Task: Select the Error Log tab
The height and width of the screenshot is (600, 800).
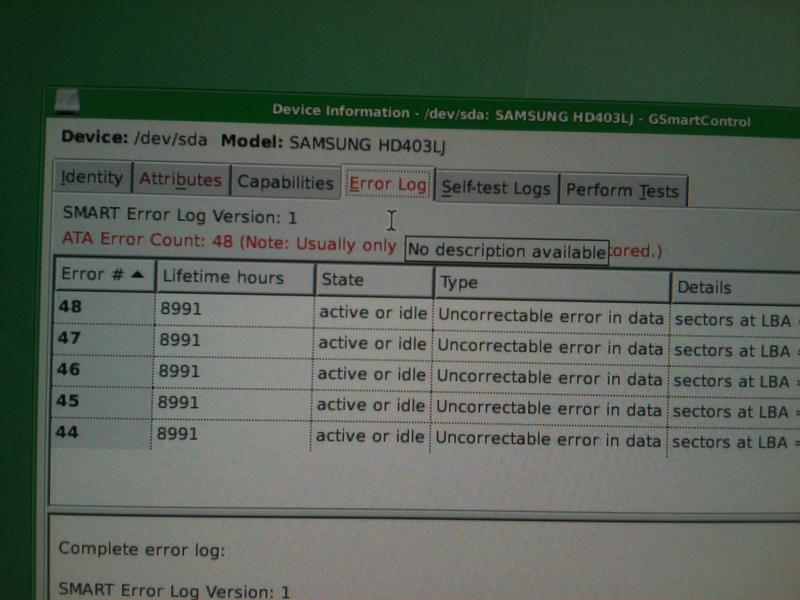Action: click(x=388, y=184)
